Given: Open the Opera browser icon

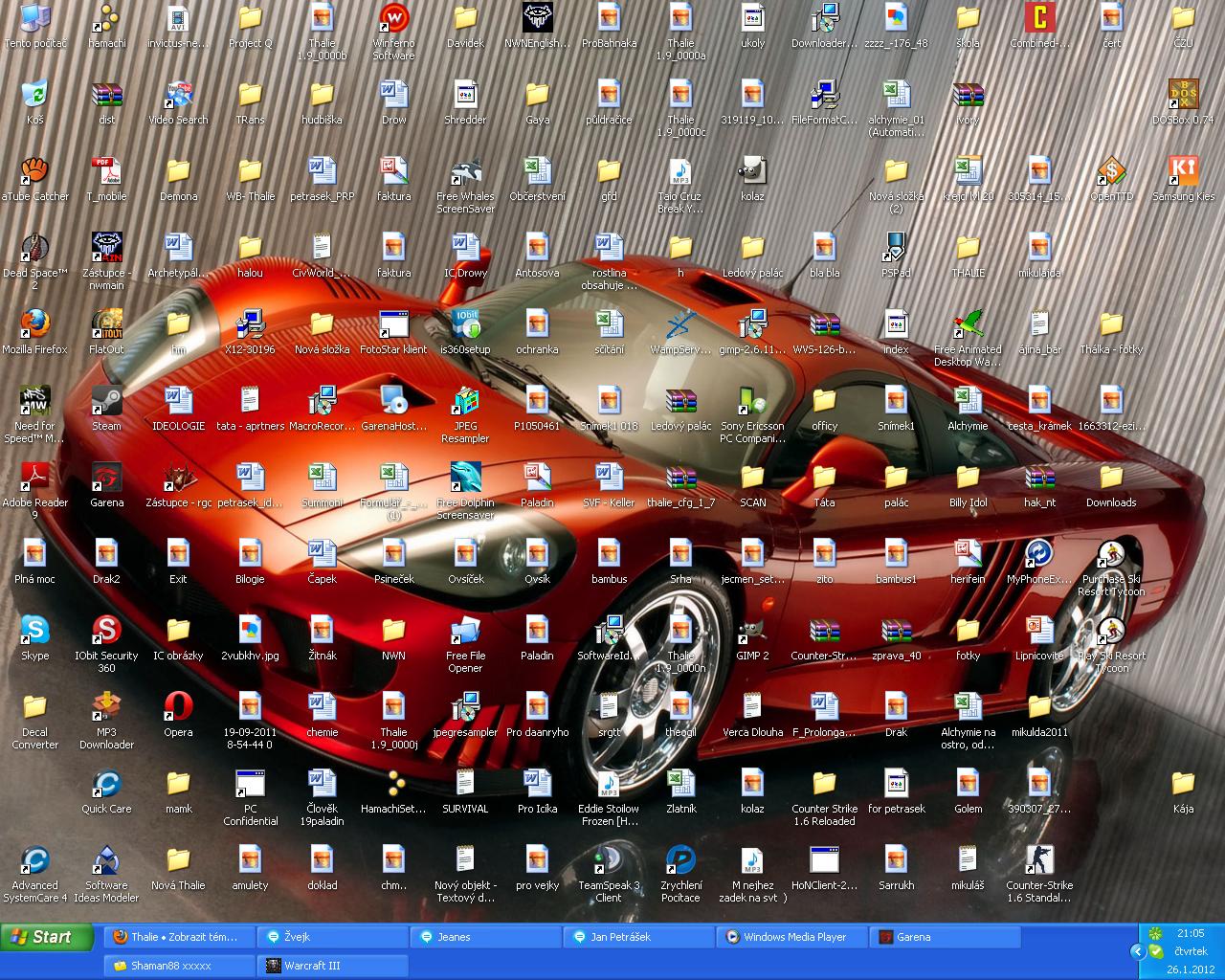Looking at the screenshot, I should point(178,708).
